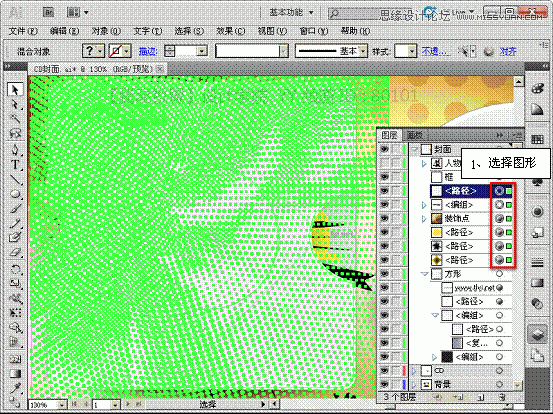Expand the 背景 layer
Image resolution: width=553 pixels, height=414 pixels.
414,384
